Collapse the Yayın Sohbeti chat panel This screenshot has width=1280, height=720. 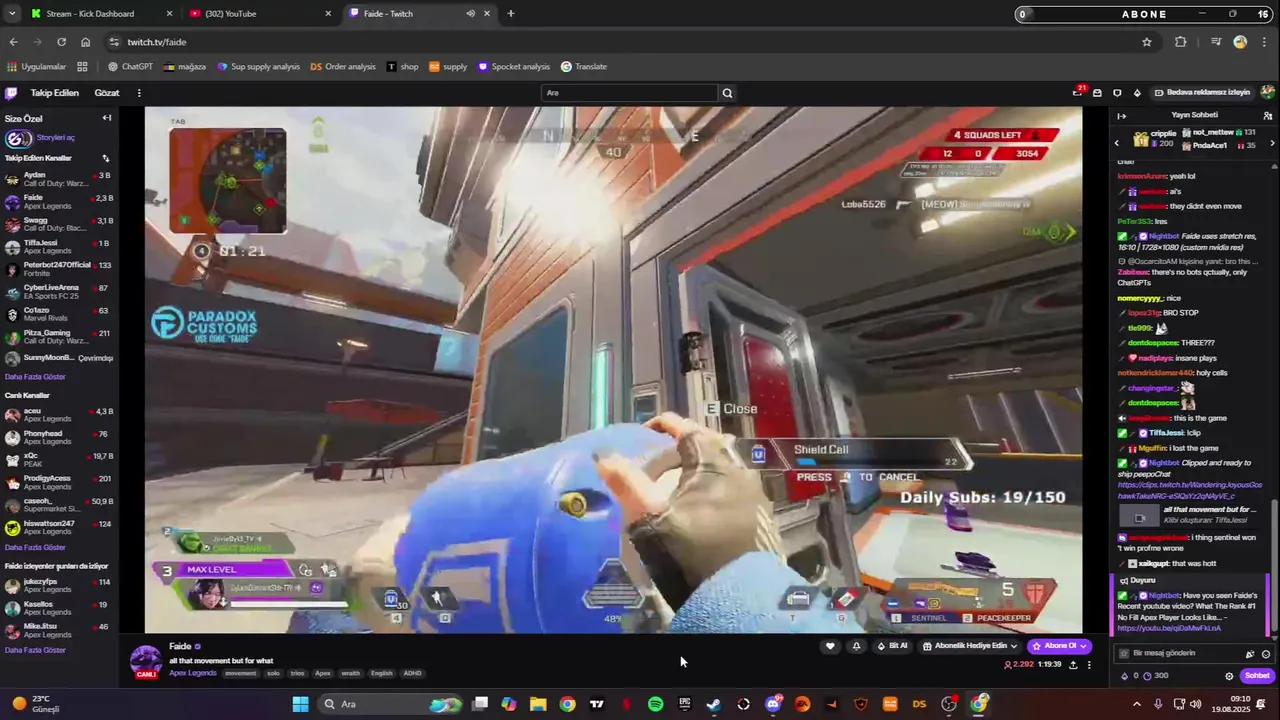[1121, 116]
